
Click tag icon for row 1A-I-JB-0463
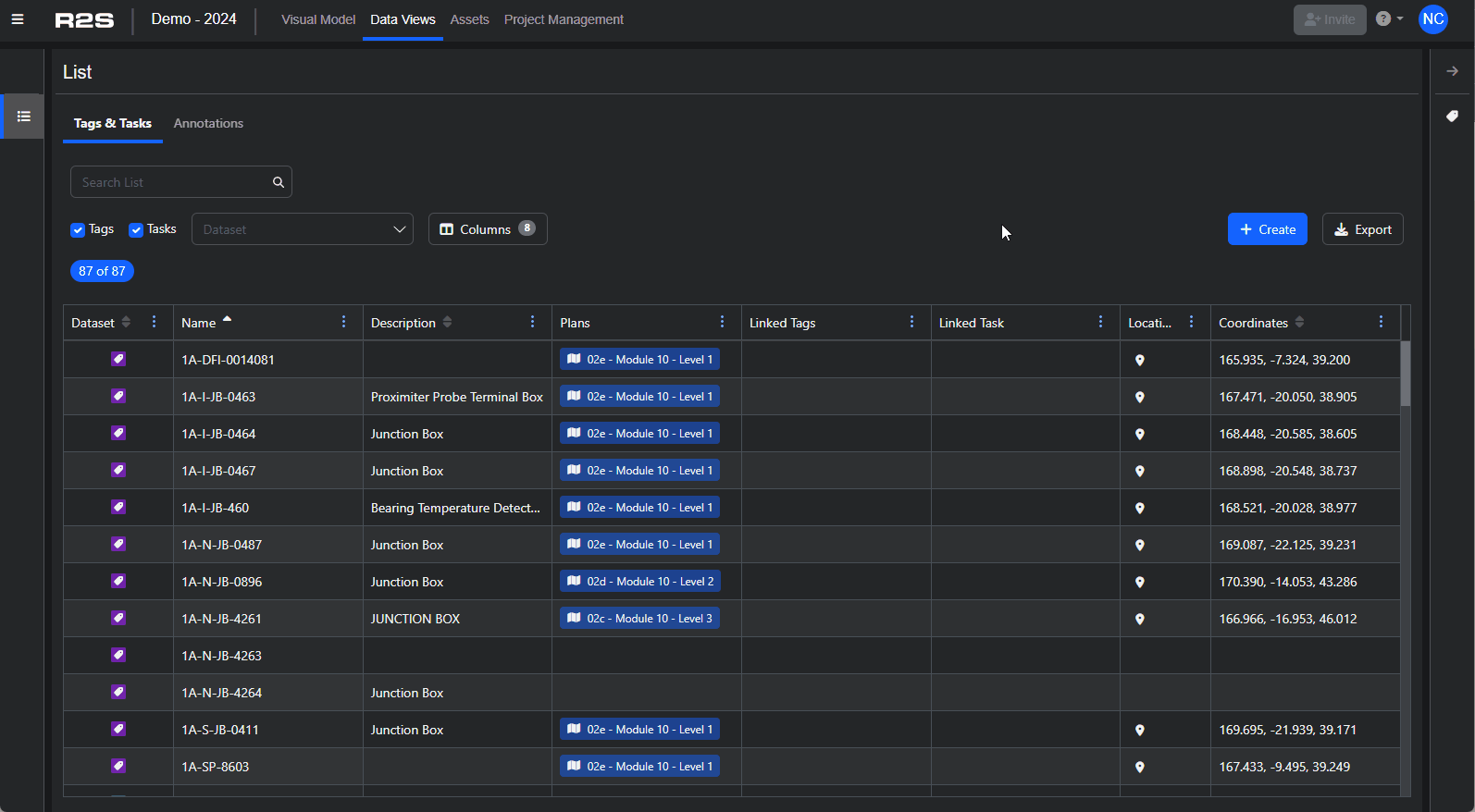(118, 396)
